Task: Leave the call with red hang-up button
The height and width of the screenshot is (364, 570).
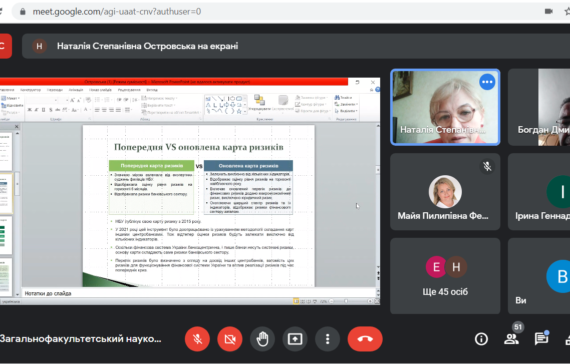Action: click(x=365, y=339)
